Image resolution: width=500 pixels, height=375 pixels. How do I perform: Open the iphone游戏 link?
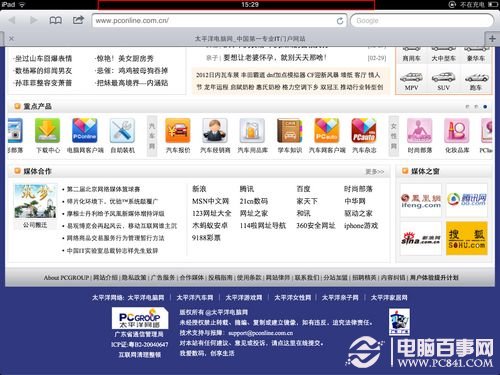pos(361,226)
